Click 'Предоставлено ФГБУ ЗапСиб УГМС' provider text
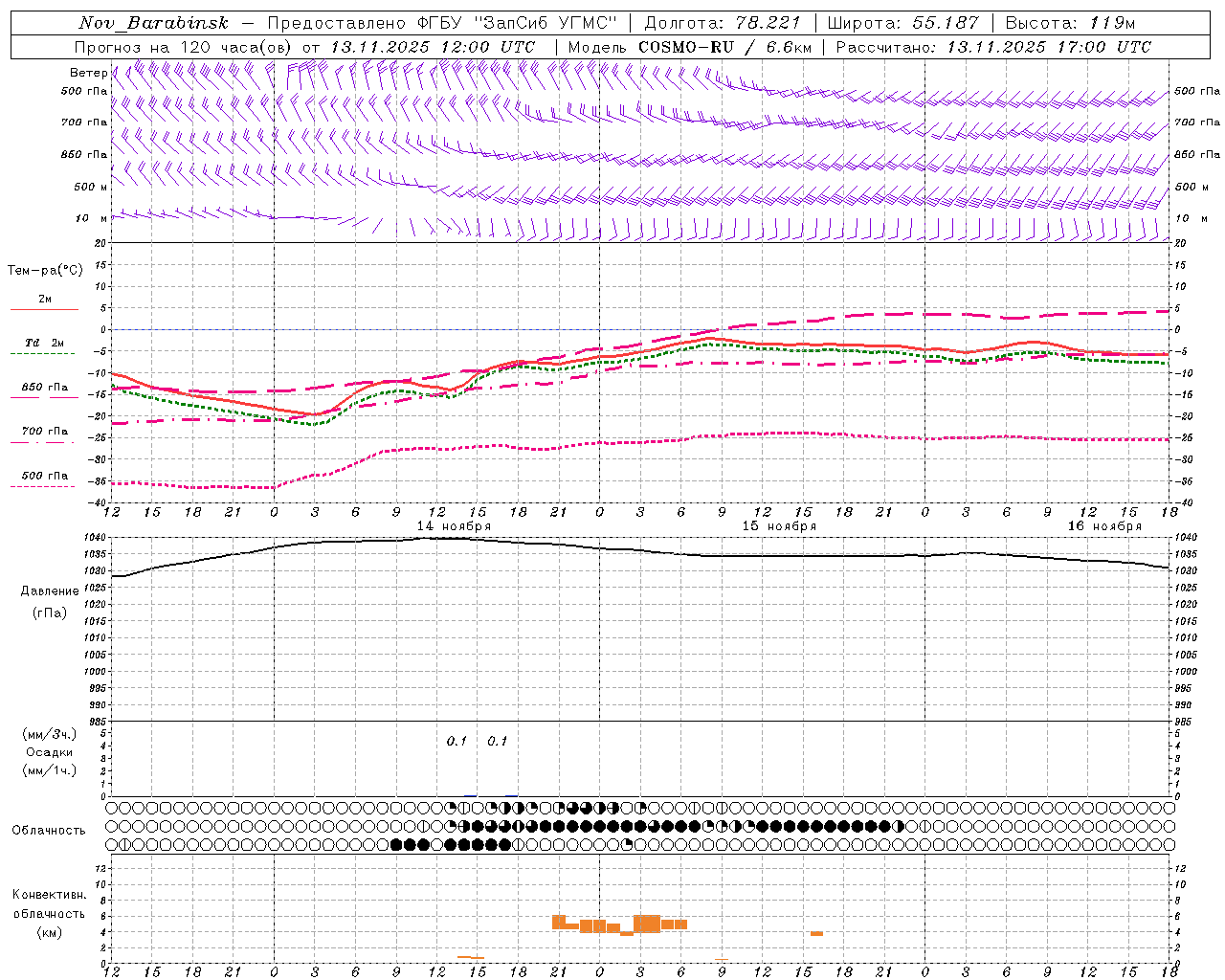This screenshot has height=980, width=1225. pos(442,23)
